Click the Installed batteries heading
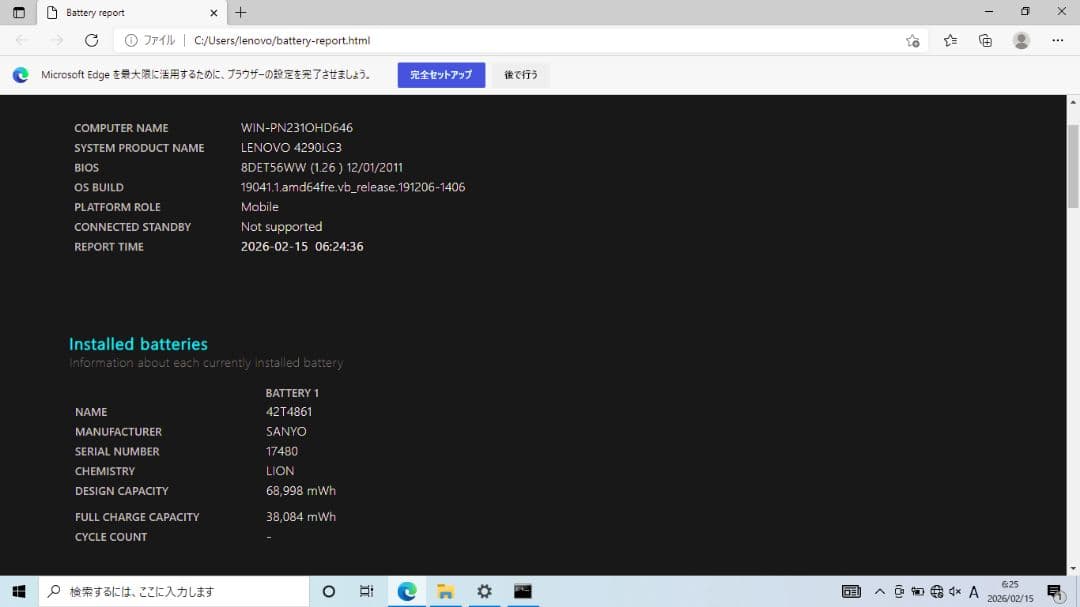1080x607 pixels. [x=138, y=344]
